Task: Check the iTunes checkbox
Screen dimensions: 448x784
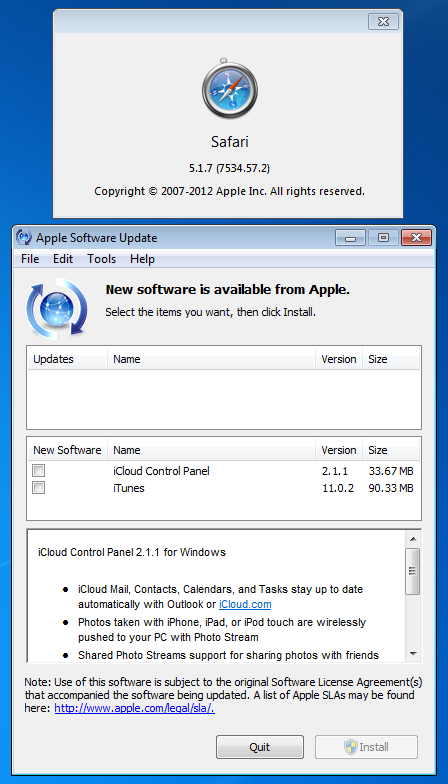Action: 38,488
